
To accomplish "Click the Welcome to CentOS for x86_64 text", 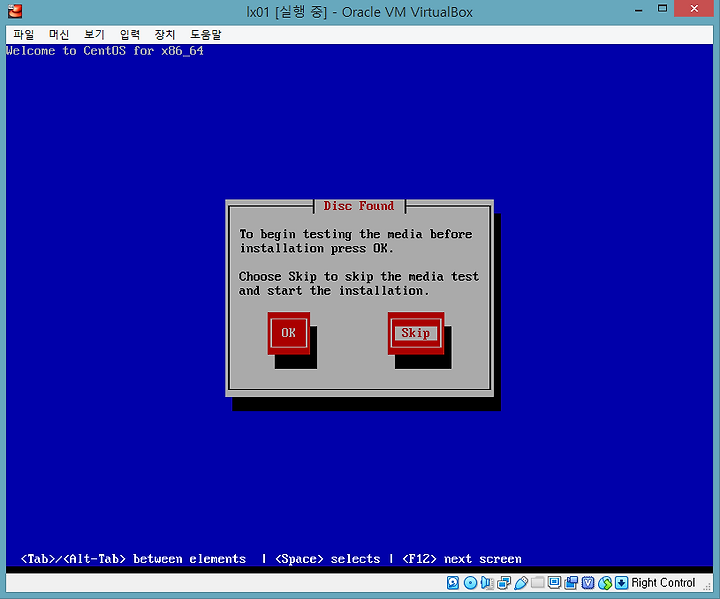I will click(105, 51).
